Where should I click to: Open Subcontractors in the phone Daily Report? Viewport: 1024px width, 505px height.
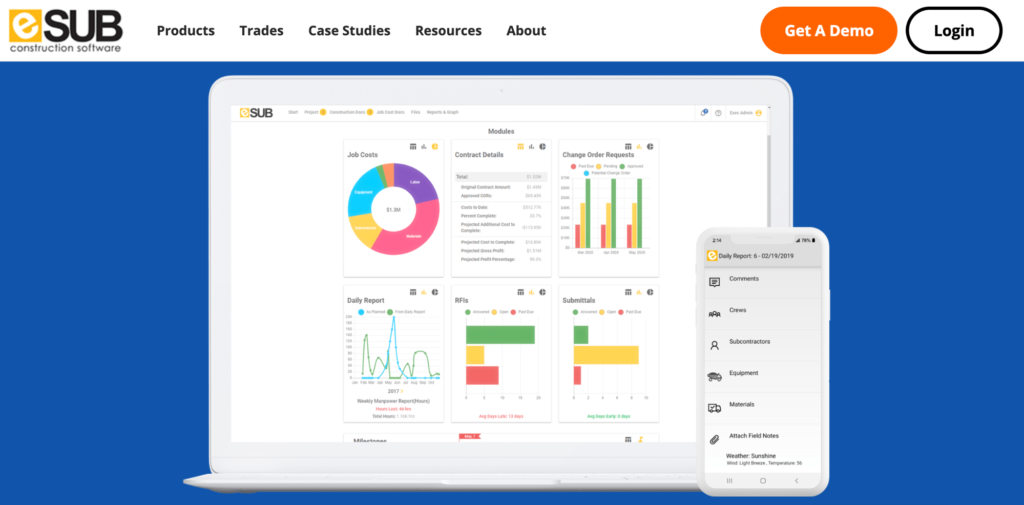[x=763, y=344]
